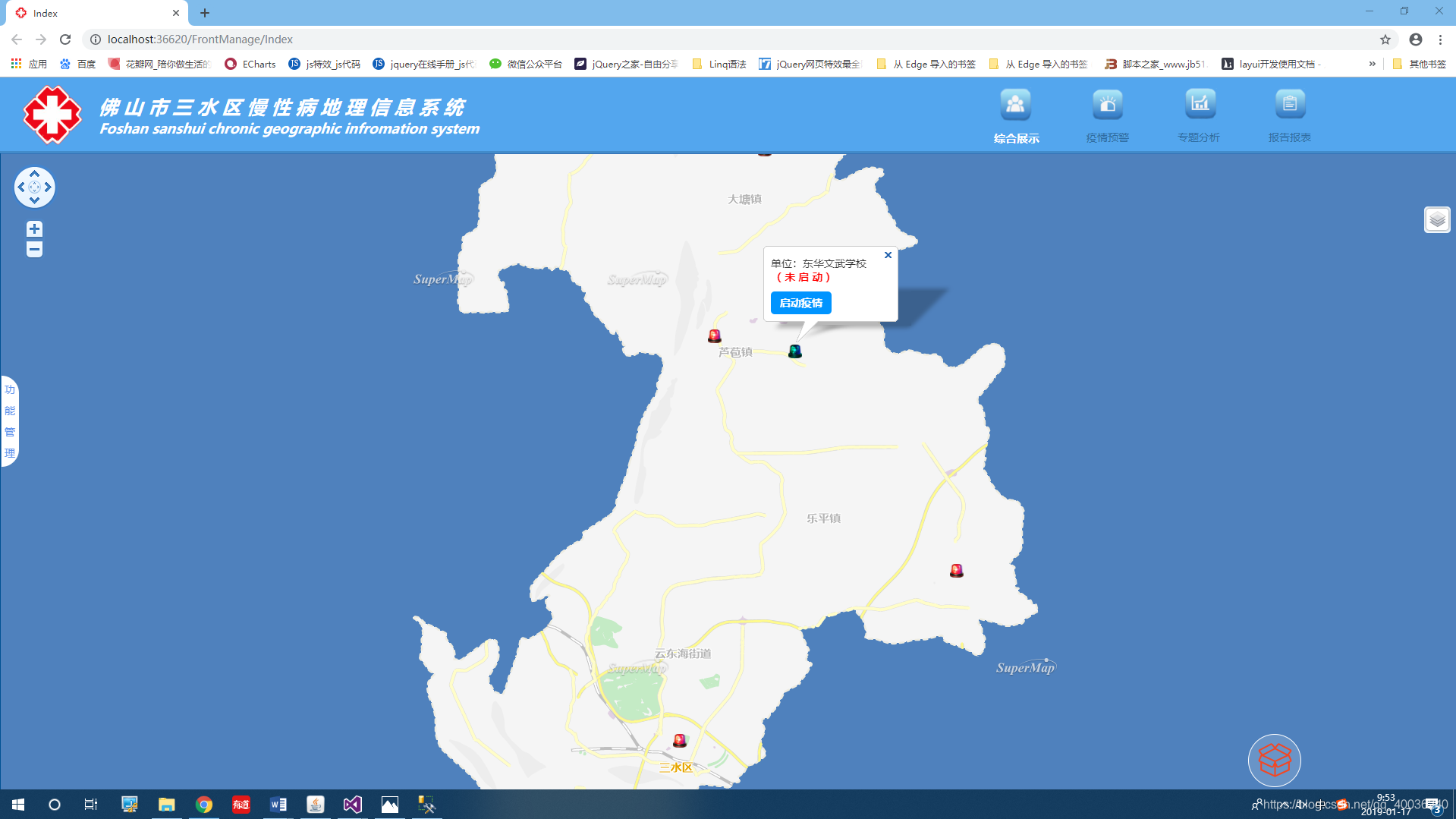The height and width of the screenshot is (819, 1456).
Task: Open the 应用 apps bookmark
Action: pos(29,64)
